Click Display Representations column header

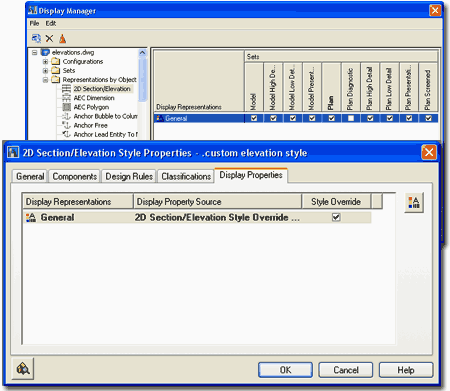(x=77, y=202)
